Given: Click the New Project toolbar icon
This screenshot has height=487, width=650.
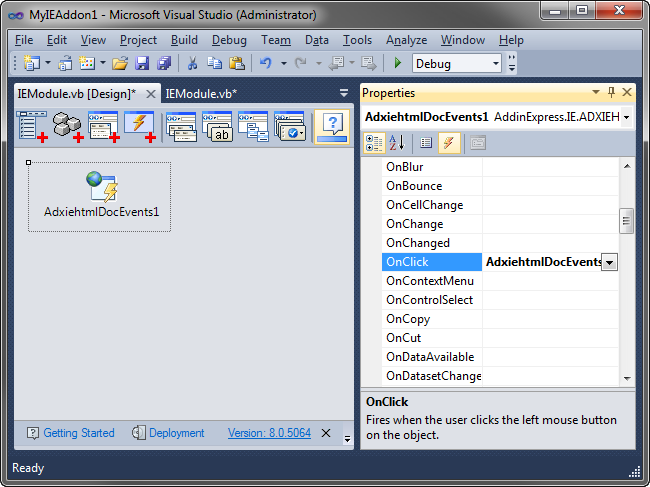Looking at the screenshot, I should pos(32,63).
